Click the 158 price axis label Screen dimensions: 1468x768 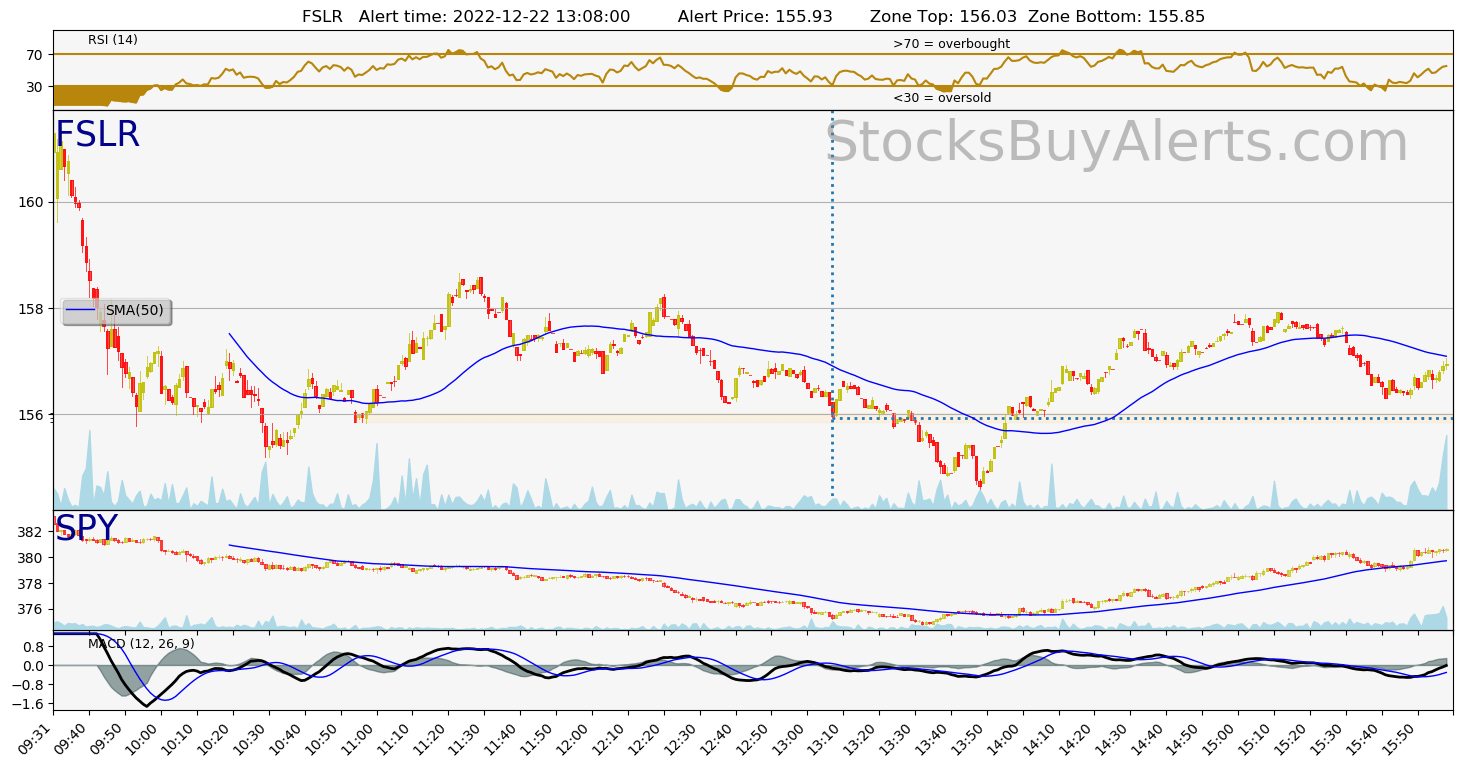pos(30,308)
